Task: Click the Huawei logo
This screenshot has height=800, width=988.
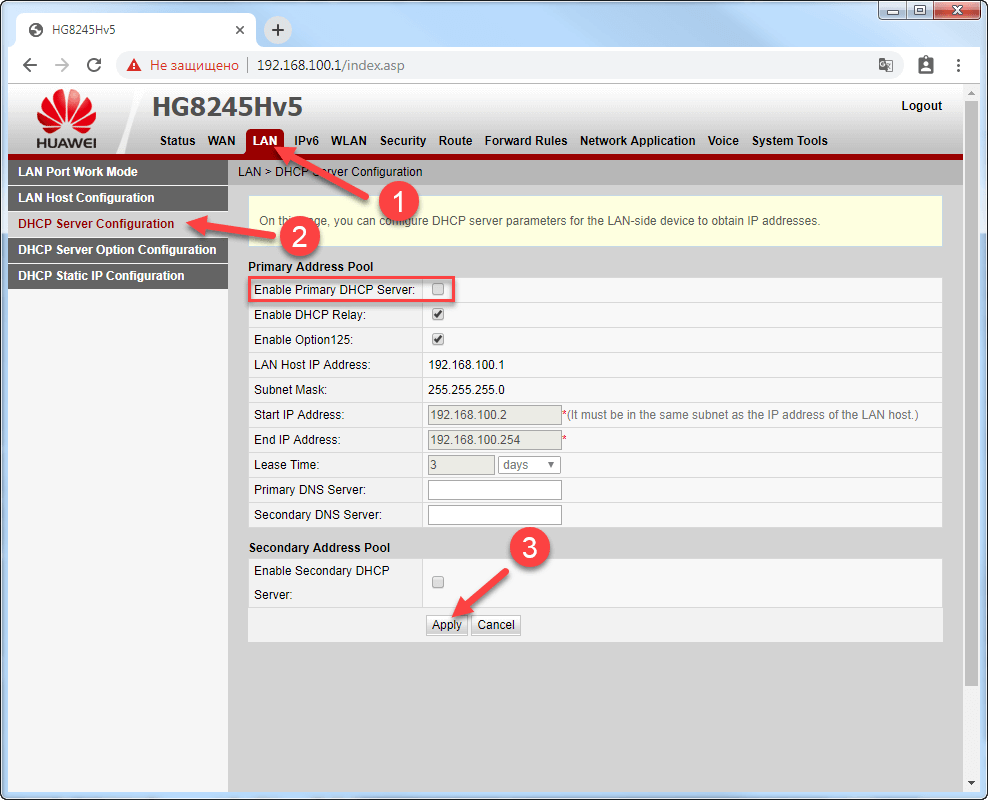Action: (x=64, y=113)
